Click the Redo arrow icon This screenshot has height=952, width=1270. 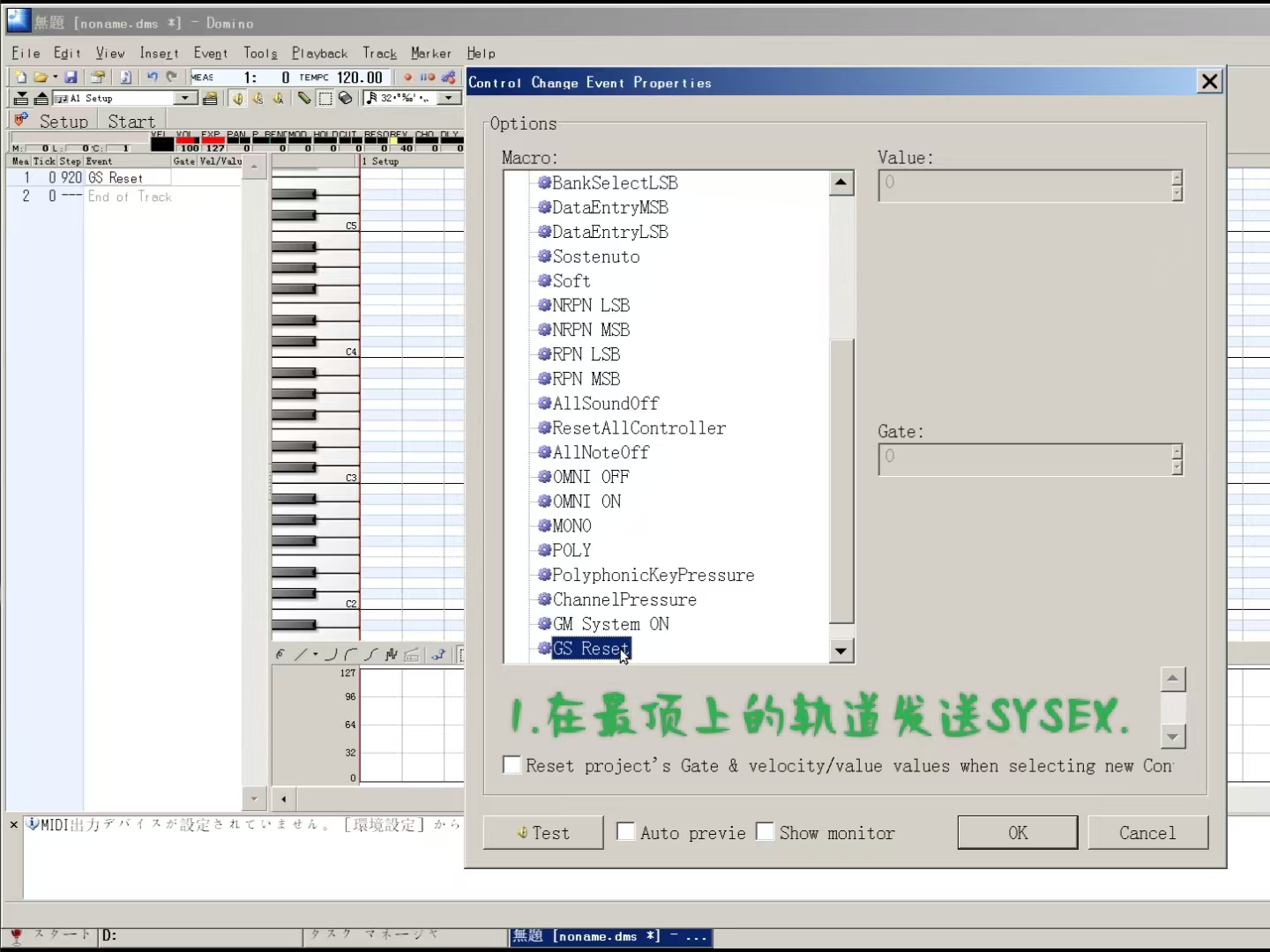tap(172, 77)
